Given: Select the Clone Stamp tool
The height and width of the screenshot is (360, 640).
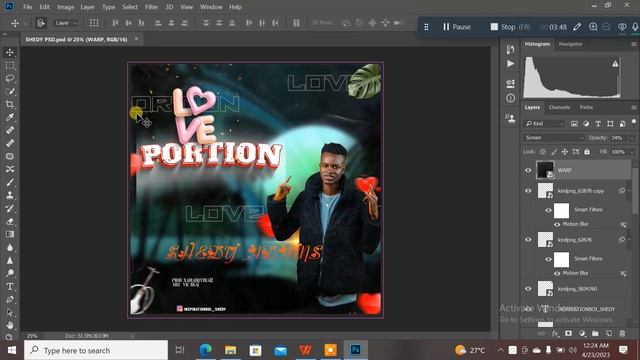Looking at the screenshot, I should [x=10, y=196].
